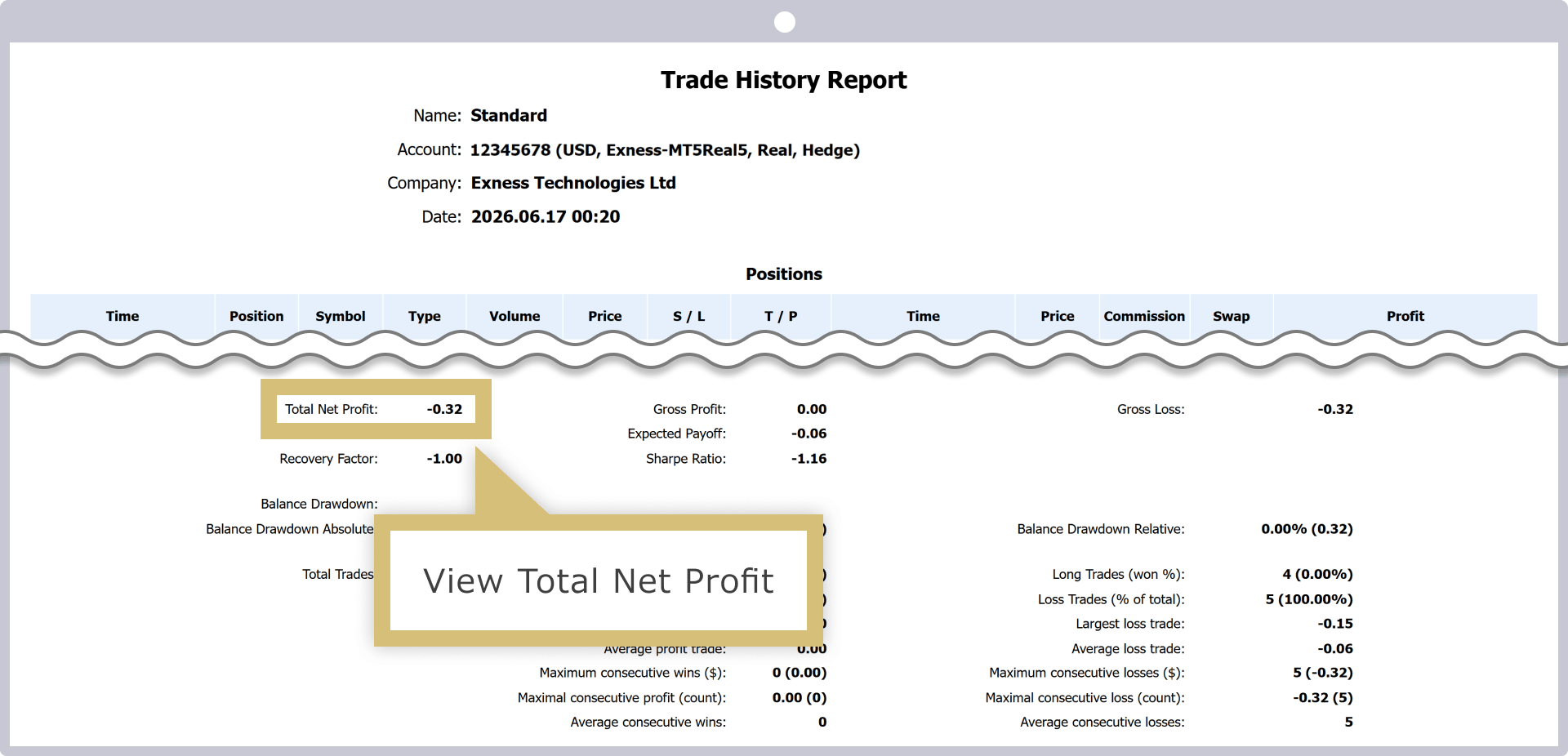Select the Sharpe Ratio value -1.16
This screenshot has width=1568, height=756.
808,459
